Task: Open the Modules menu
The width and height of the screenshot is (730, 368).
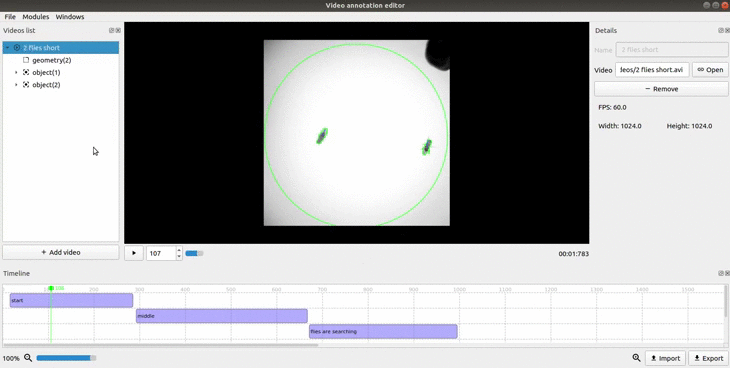Action: 36,17
